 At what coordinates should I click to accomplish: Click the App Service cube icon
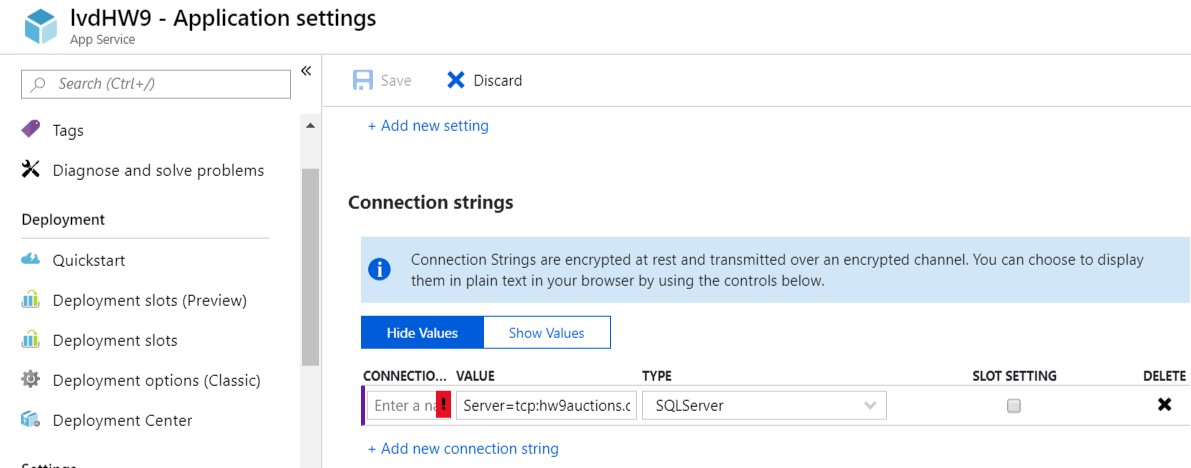click(x=41, y=26)
